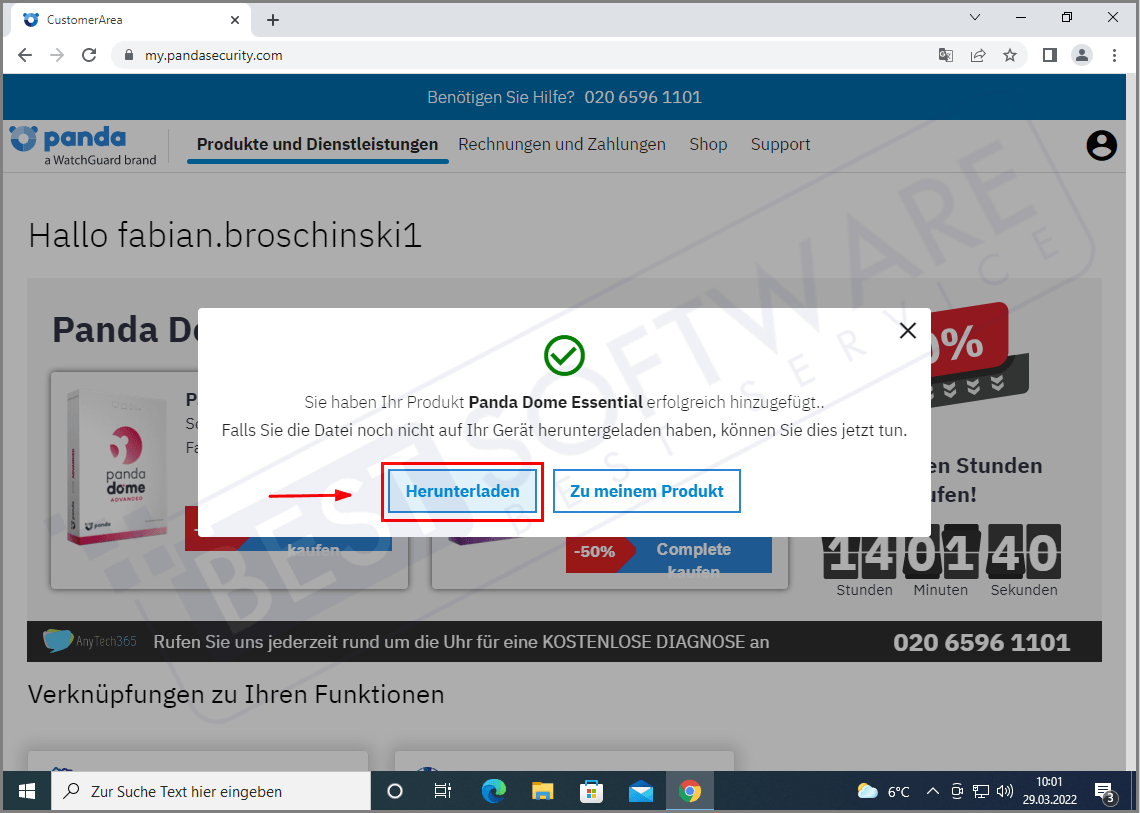
Task: Reload the page with the refresh icon
Action: pos(89,55)
